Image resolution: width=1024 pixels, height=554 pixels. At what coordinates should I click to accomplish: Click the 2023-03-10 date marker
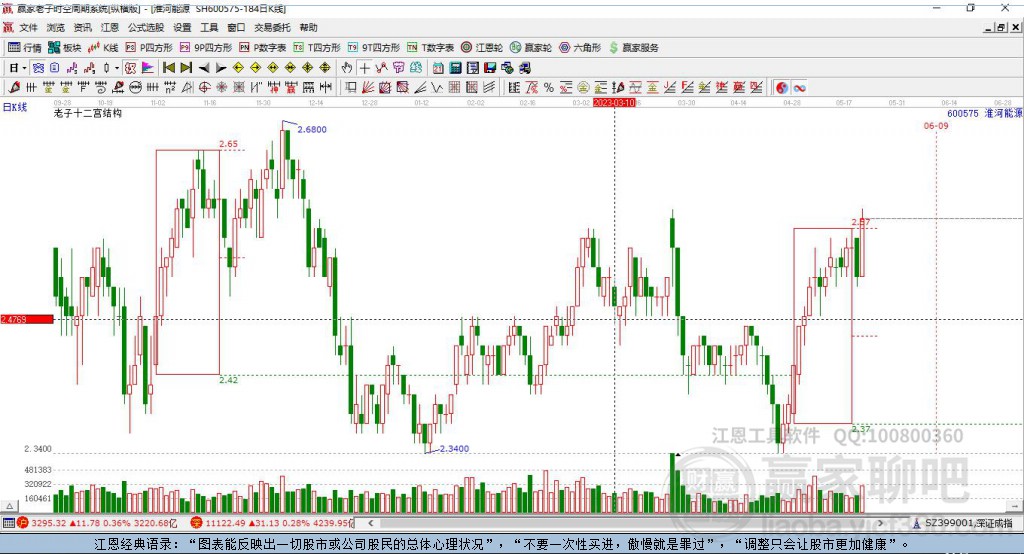[614, 103]
